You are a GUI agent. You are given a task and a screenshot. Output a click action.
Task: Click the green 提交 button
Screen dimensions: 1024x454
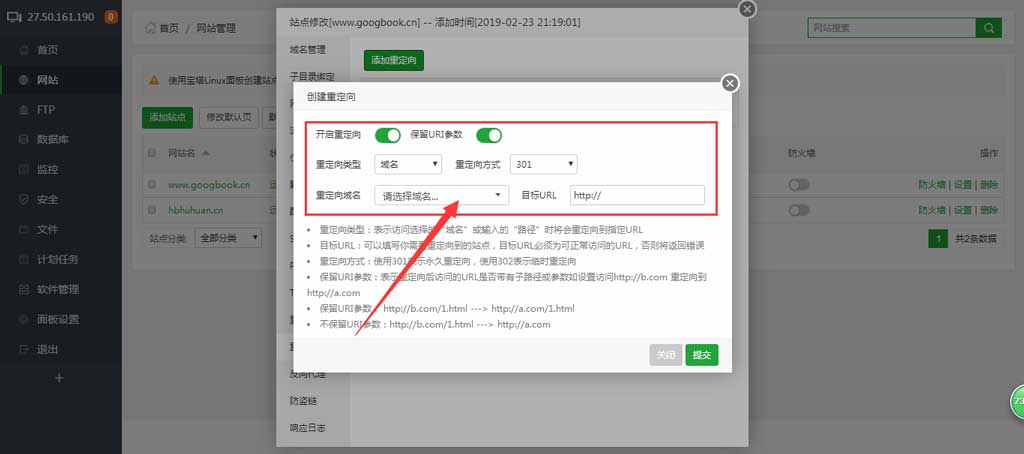tap(702, 355)
